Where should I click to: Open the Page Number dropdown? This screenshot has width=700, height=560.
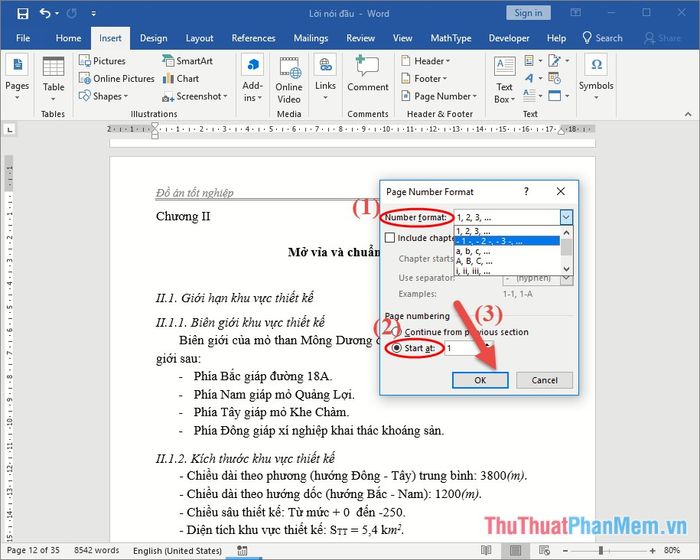[x=444, y=96]
